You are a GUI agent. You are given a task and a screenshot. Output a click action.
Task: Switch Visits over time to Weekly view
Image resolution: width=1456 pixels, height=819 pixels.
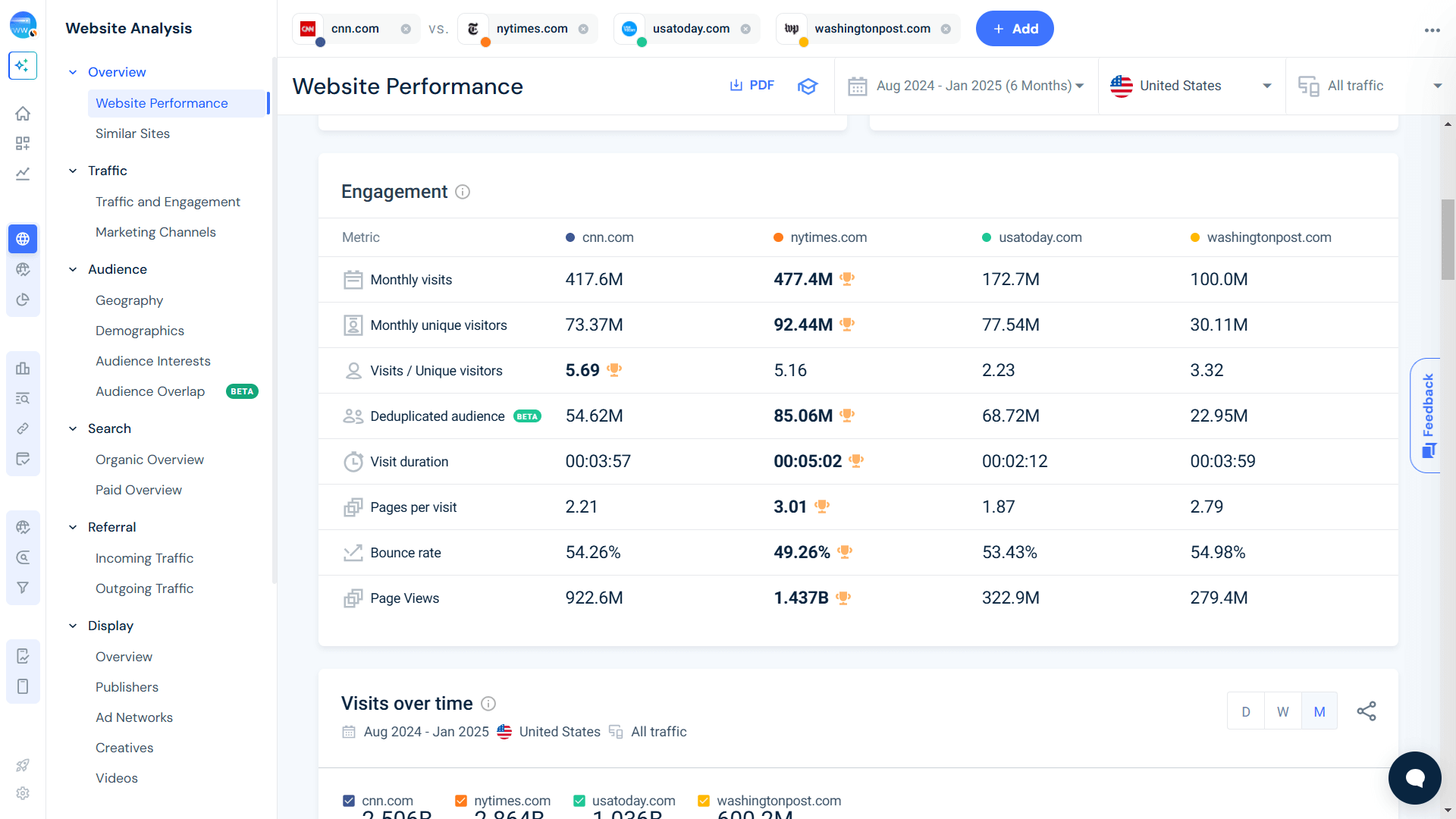click(x=1282, y=711)
